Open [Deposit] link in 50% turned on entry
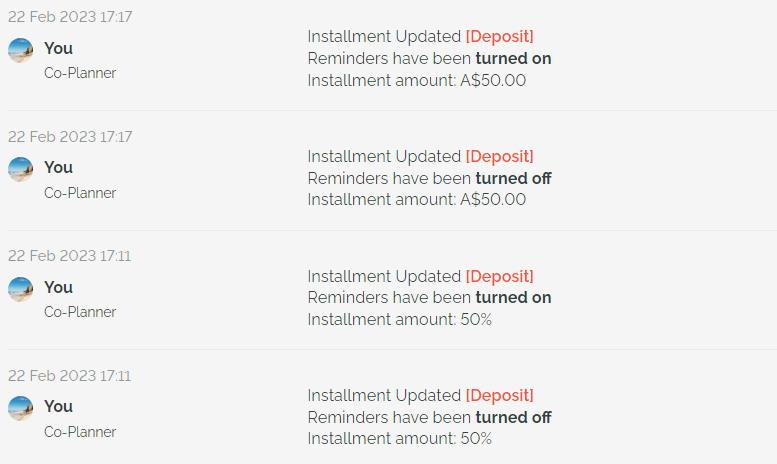The image size is (777, 464). coord(500,277)
